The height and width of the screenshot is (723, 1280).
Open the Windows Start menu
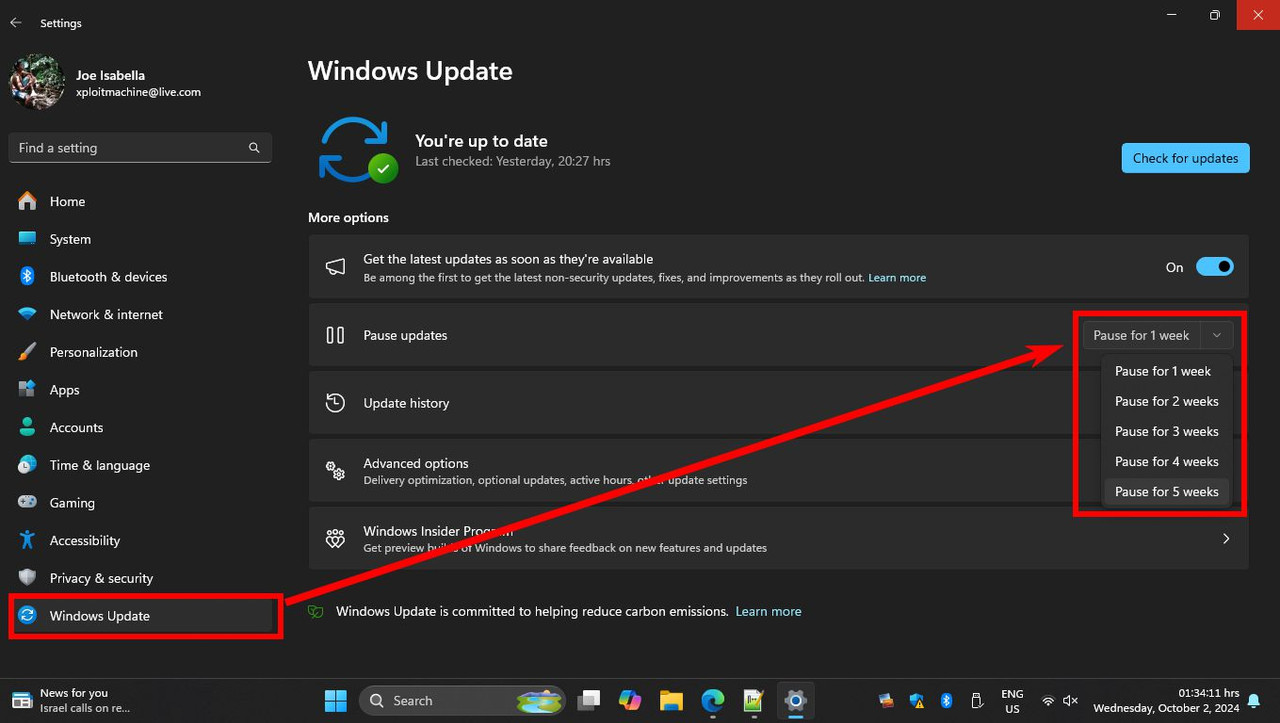point(336,701)
